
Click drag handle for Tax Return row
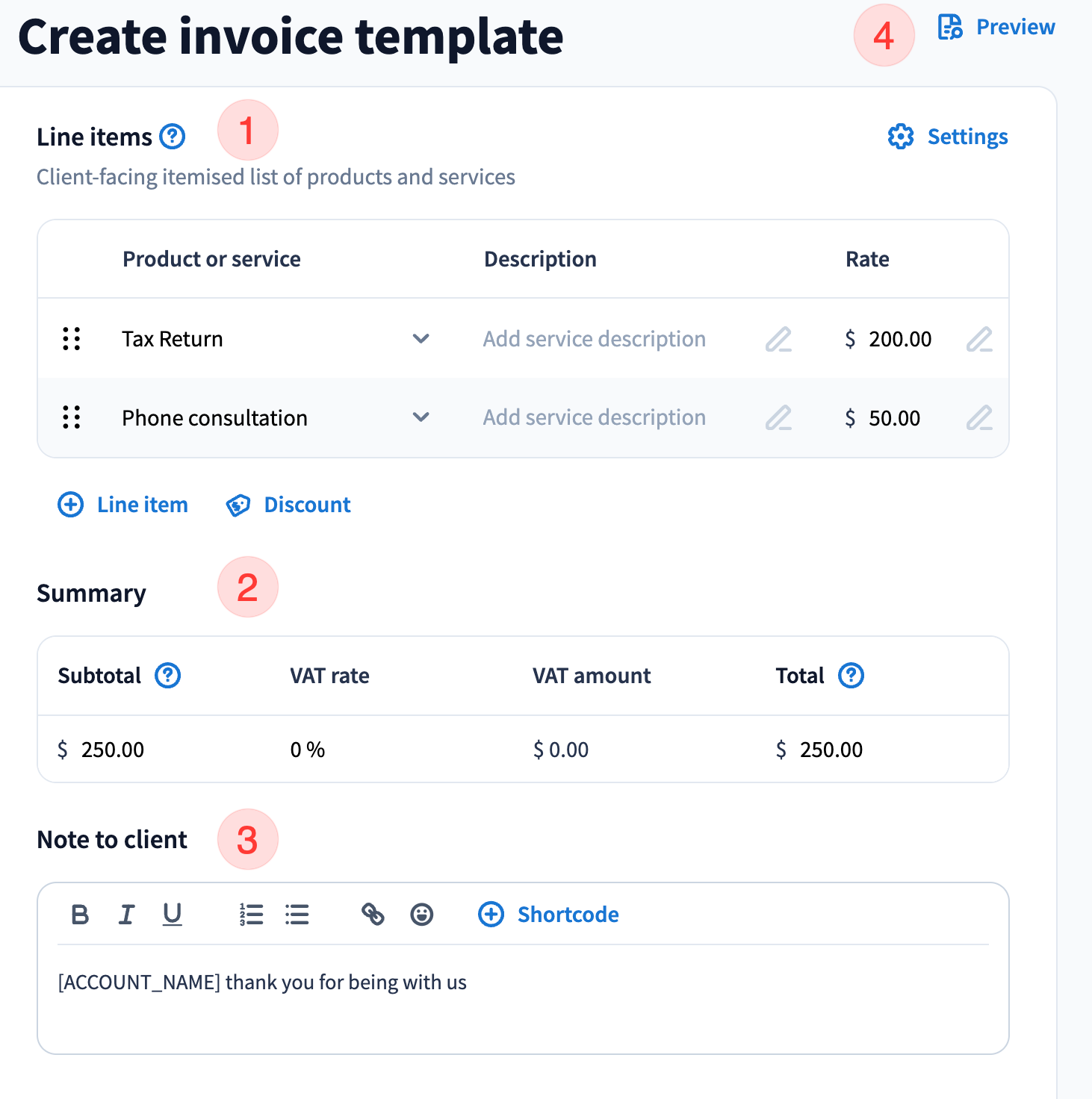[x=72, y=339]
